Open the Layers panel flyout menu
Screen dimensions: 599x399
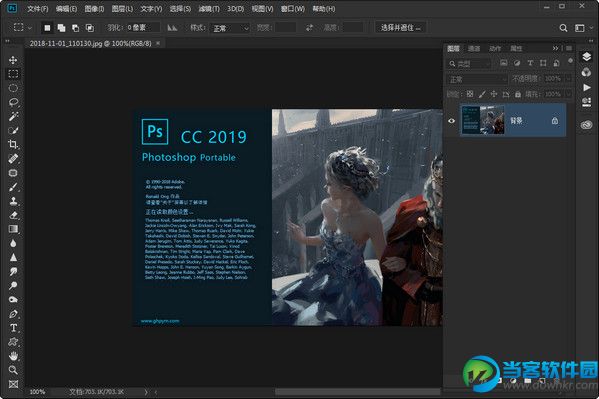(569, 48)
